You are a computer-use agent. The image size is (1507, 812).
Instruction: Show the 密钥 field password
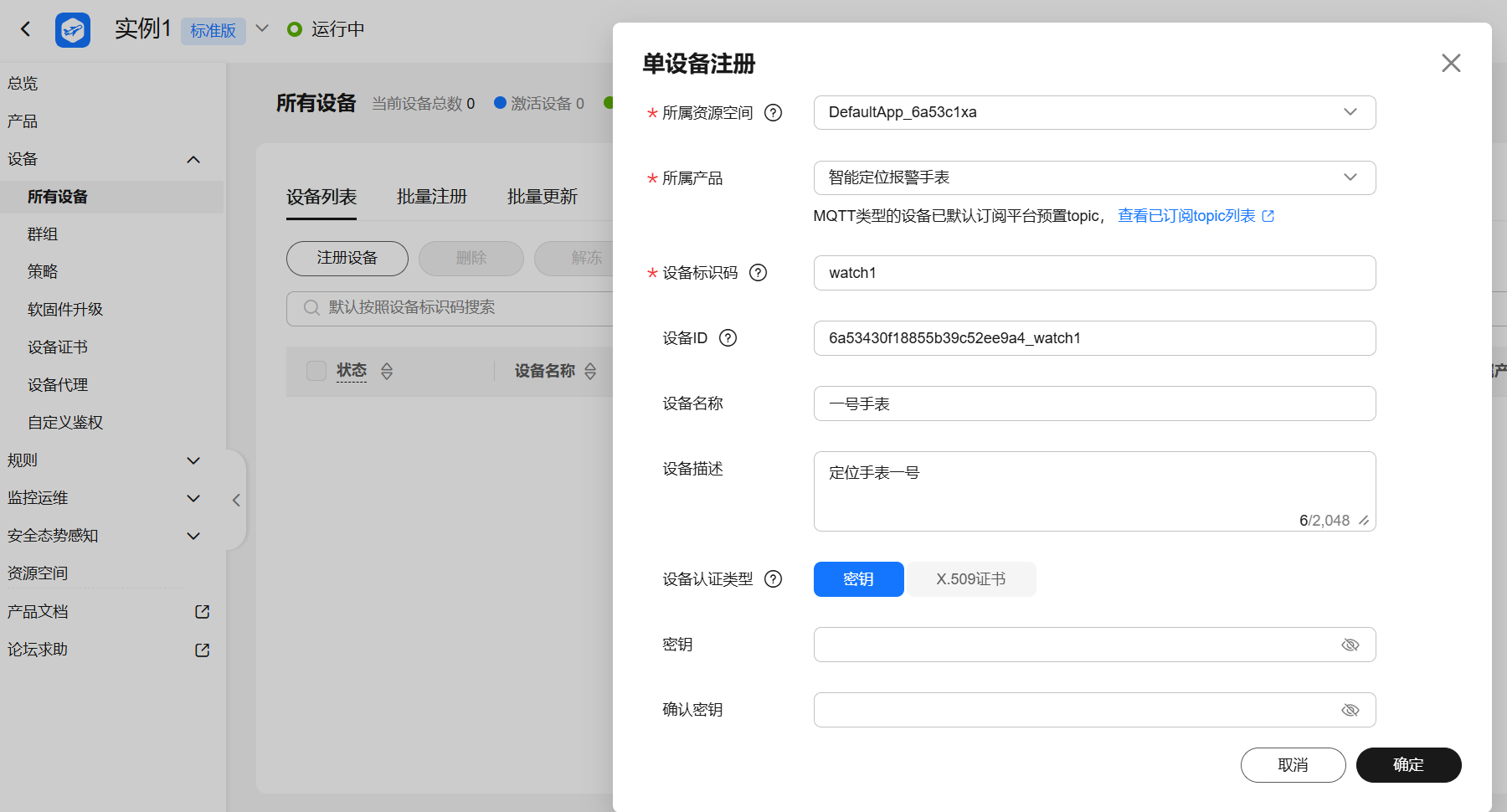[x=1350, y=645]
